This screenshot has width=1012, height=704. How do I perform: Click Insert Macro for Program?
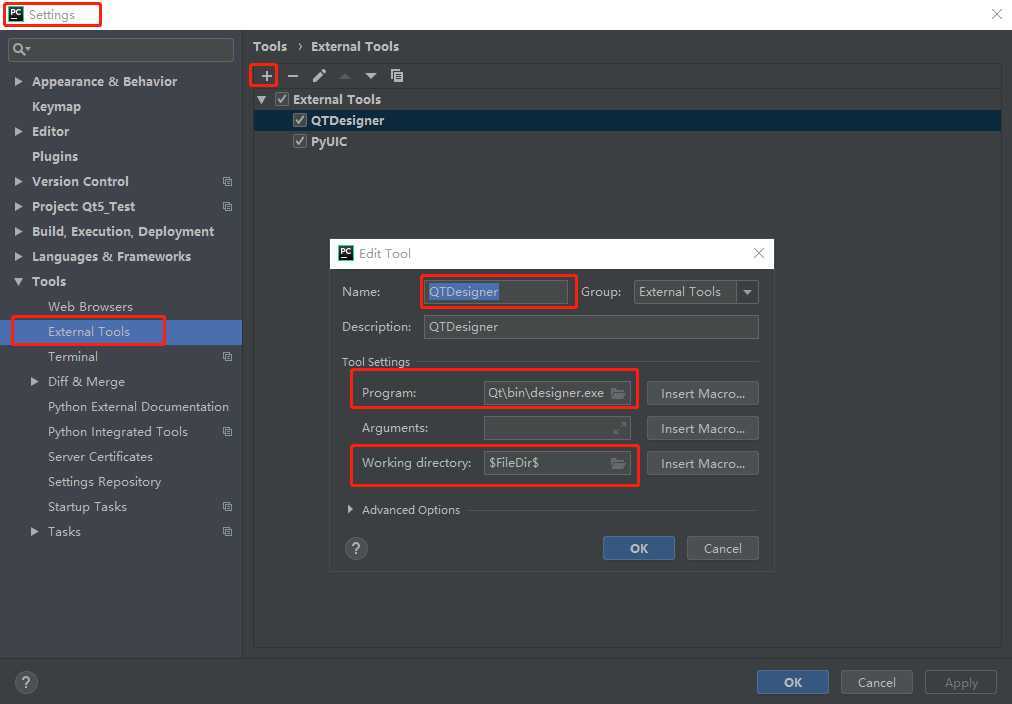coord(703,394)
